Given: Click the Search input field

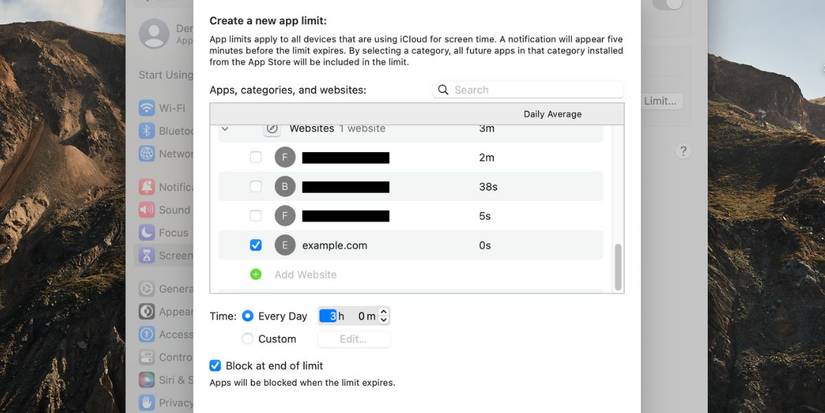Looking at the screenshot, I should [x=535, y=90].
